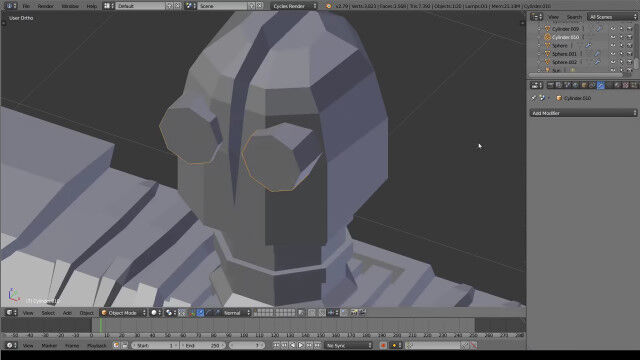The image size is (640, 360).
Task: Open the outliner View menu
Action: coord(553,17)
